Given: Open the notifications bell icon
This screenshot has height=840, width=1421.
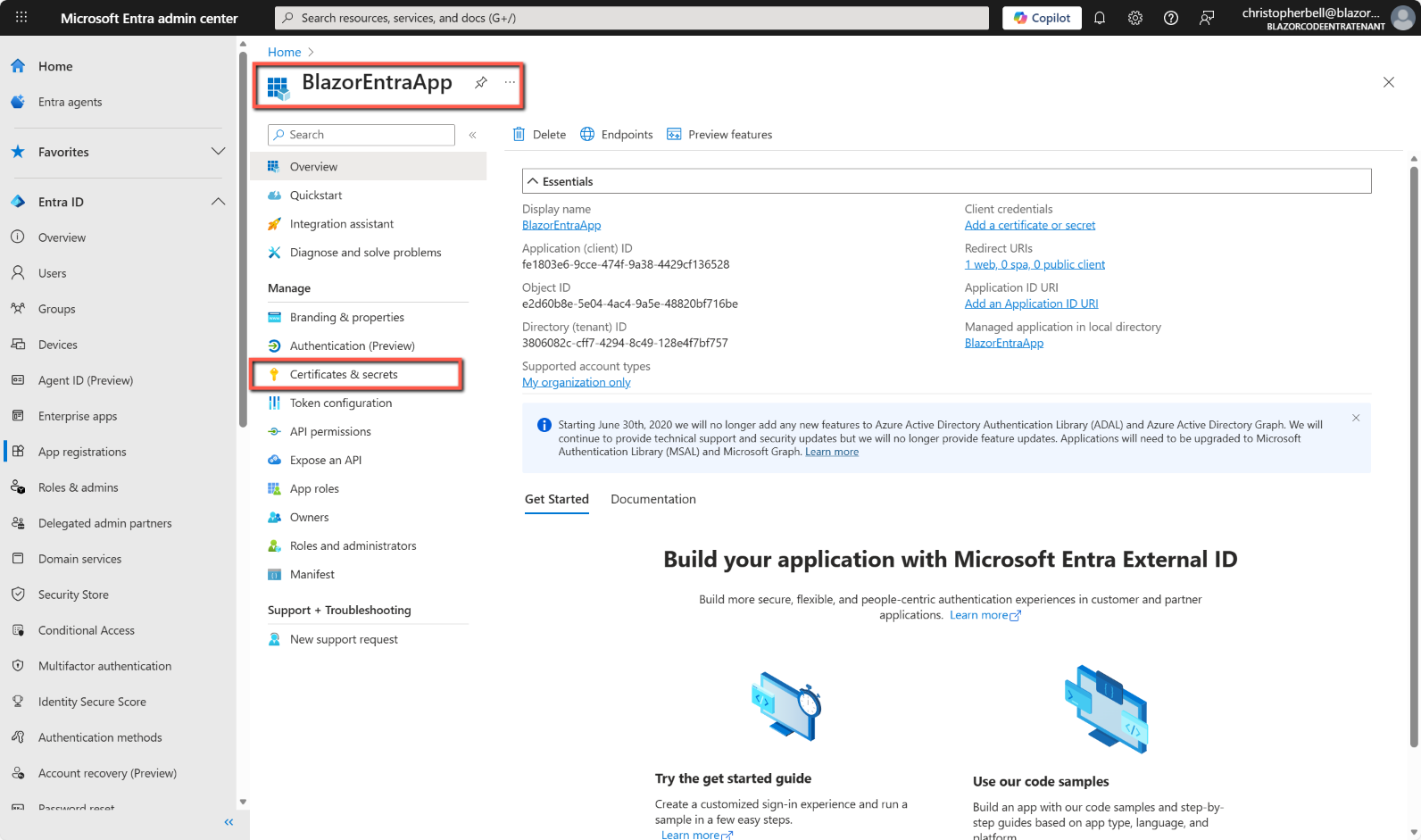Looking at the screenshot, I should 1100,18.
